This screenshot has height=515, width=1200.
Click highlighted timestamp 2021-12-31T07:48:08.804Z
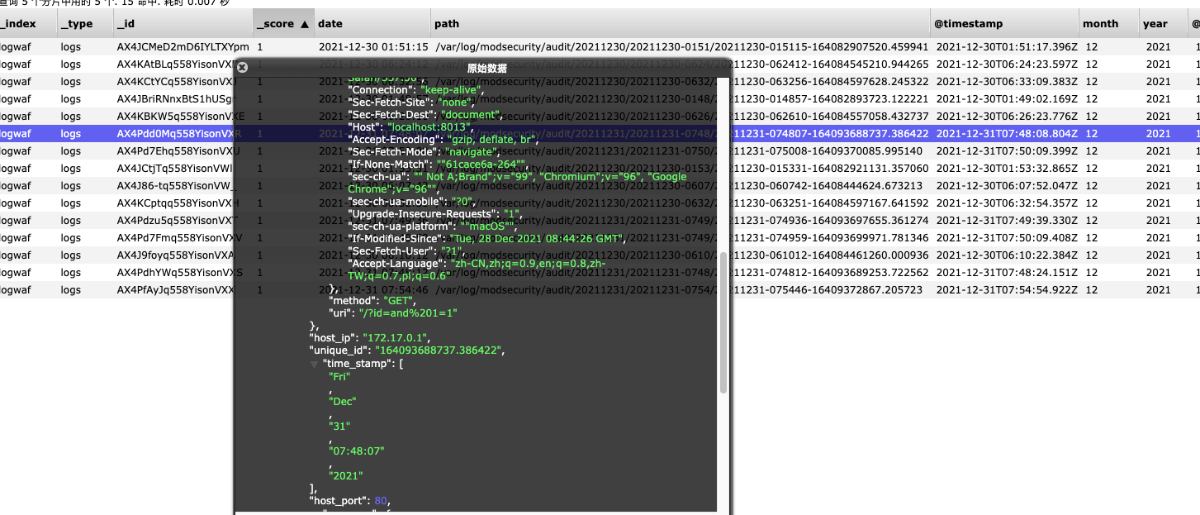[x=1005, y=133]
